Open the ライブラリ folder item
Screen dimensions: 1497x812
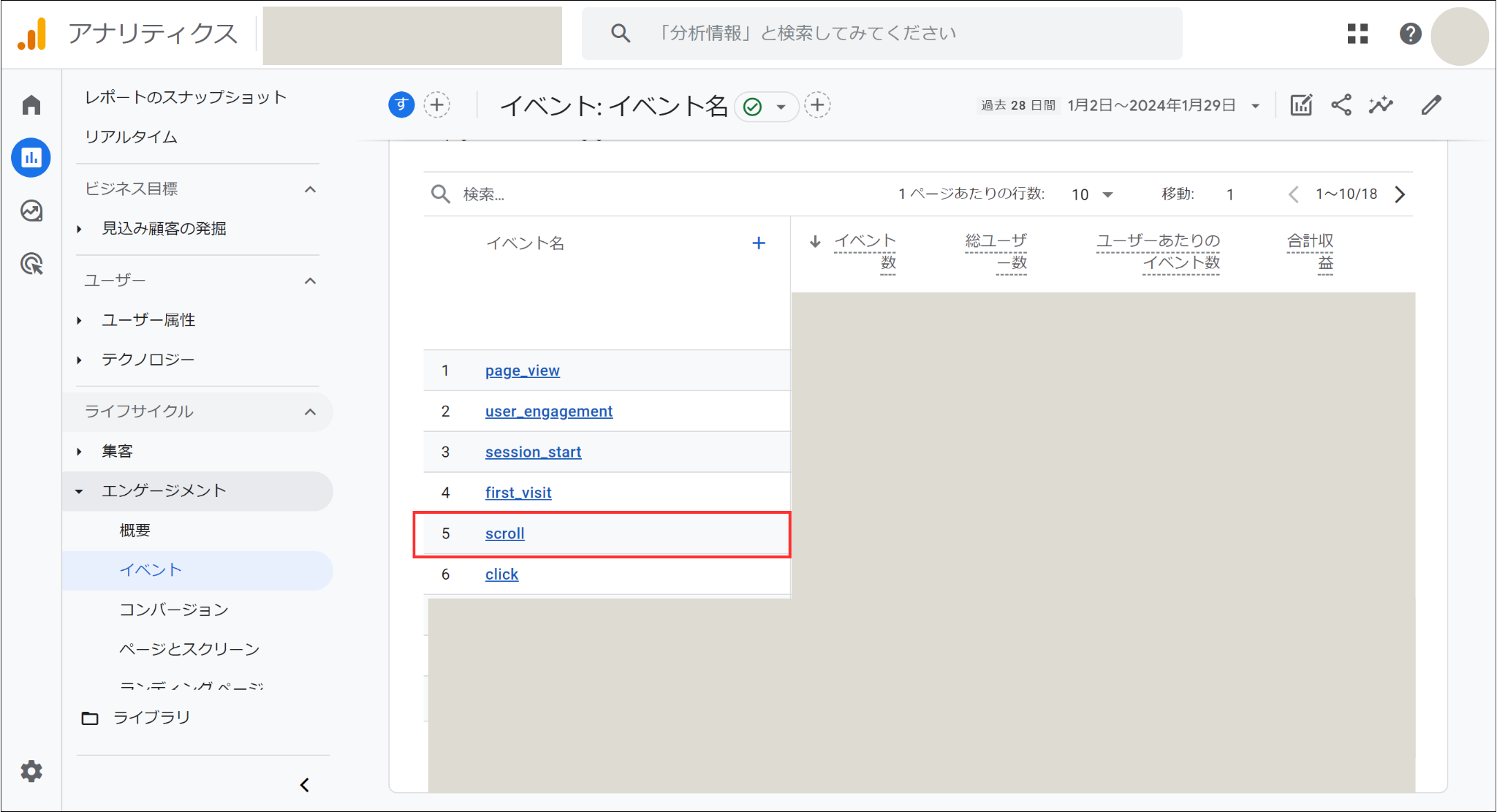[136, 718]
